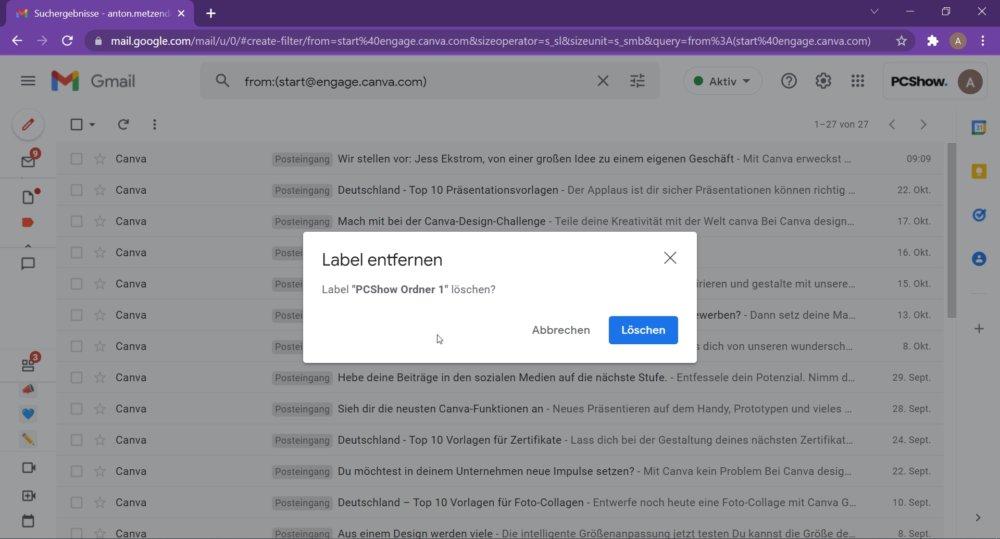The image size is (1000, 539).
Task: Get add-ons with the plus icon
Action: pos(979,329)
